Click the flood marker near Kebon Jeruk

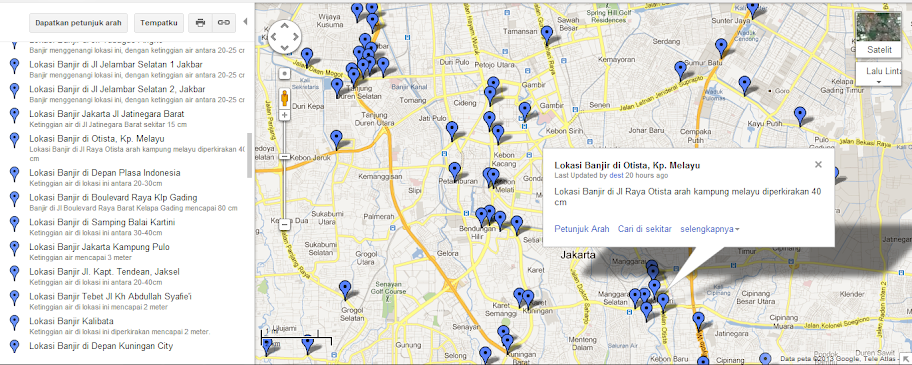(x=336, y=140)
